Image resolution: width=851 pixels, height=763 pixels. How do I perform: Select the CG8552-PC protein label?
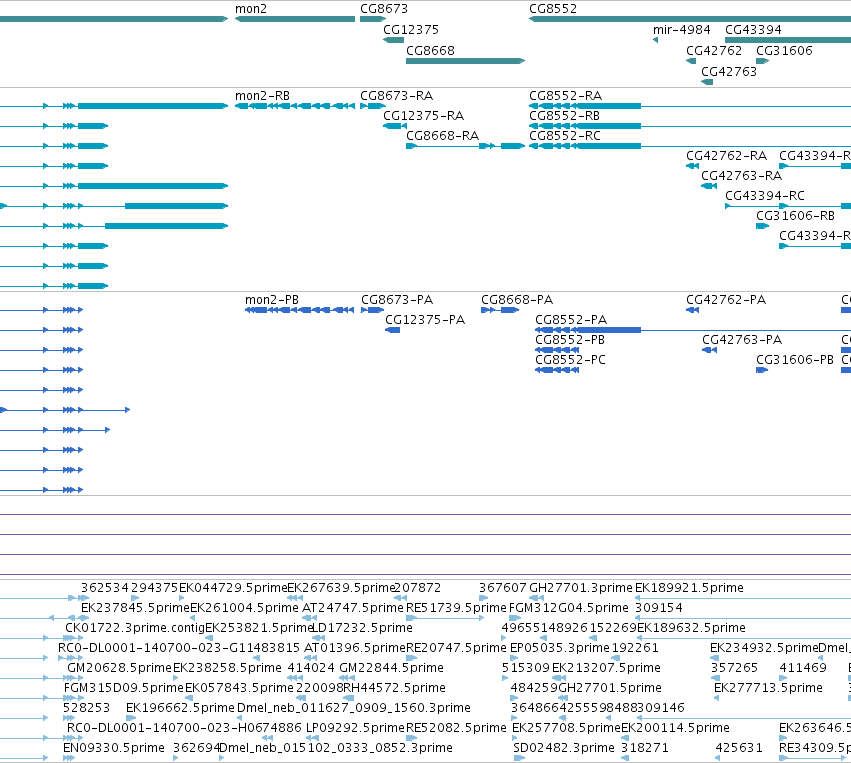pyautogui.click(x=570, y=360)
